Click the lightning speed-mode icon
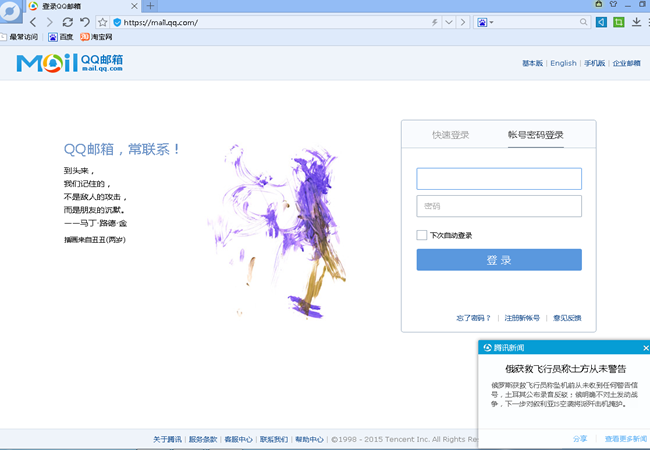Screen dimensions: 650x450 tap(434, 22)
